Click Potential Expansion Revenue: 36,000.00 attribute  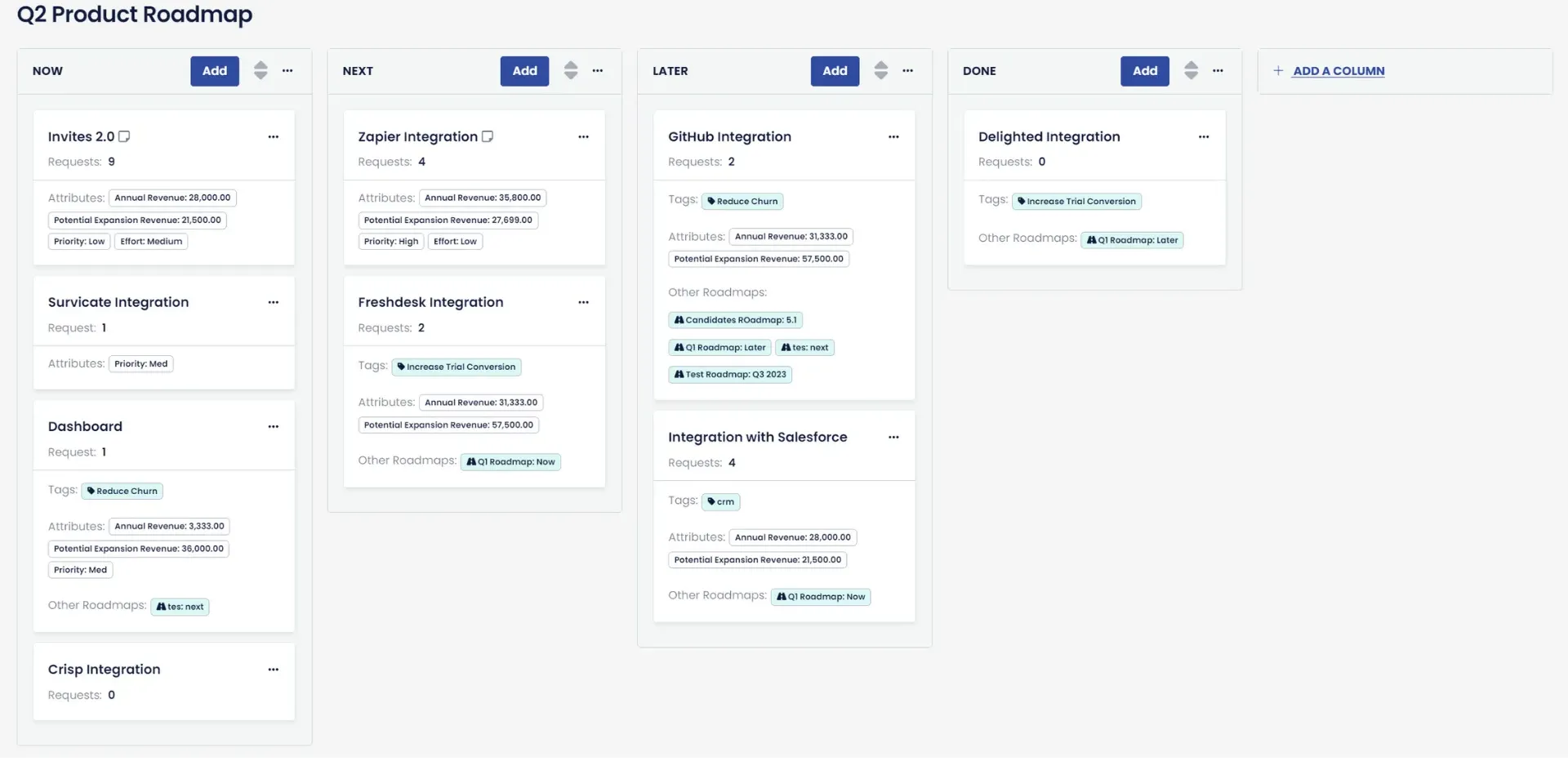click(x=139, y=550)
